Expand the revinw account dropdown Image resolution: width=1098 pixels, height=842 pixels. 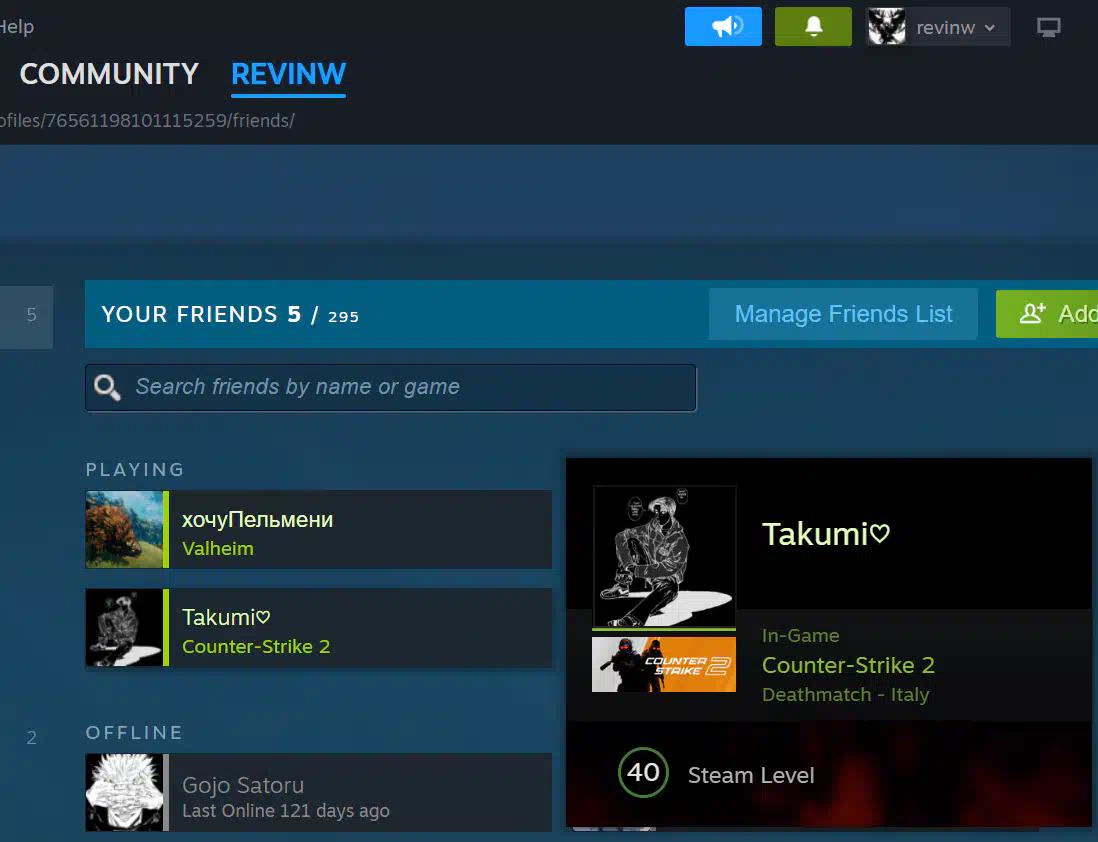pyautogui.click(x=956, y=27)
